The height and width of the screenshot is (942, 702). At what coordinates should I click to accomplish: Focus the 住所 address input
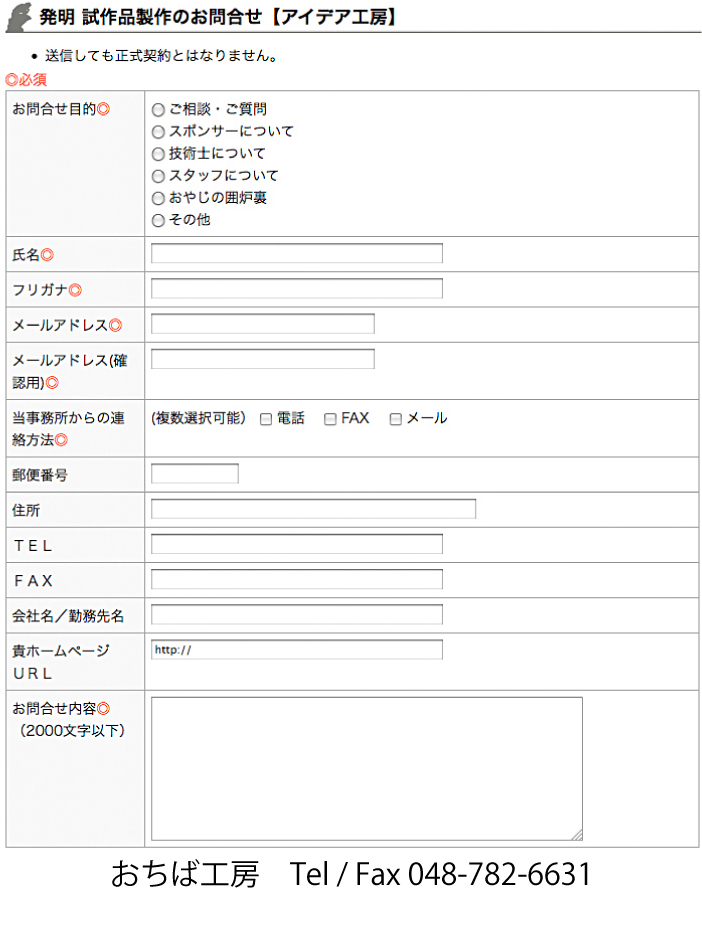313,509
